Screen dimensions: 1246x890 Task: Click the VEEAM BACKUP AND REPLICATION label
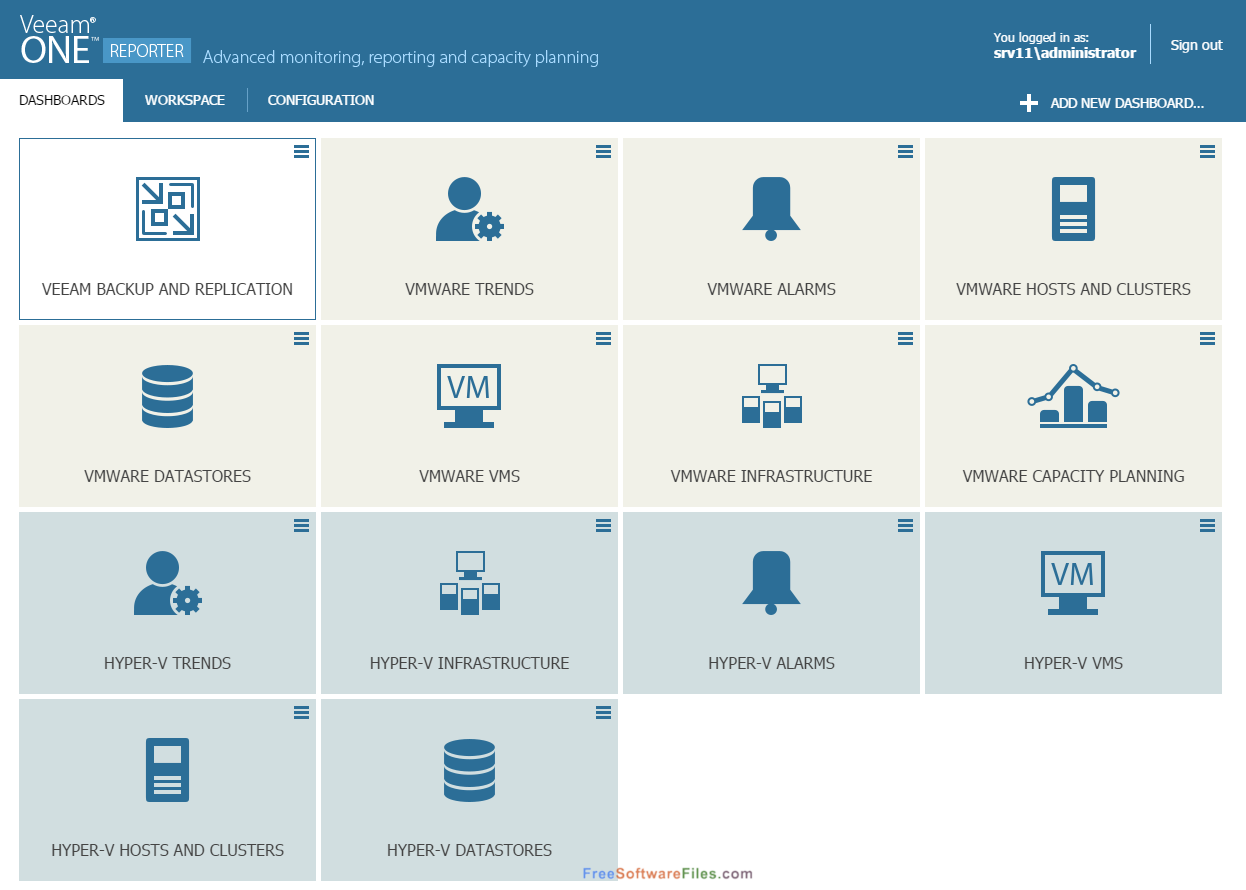[167, 289]
